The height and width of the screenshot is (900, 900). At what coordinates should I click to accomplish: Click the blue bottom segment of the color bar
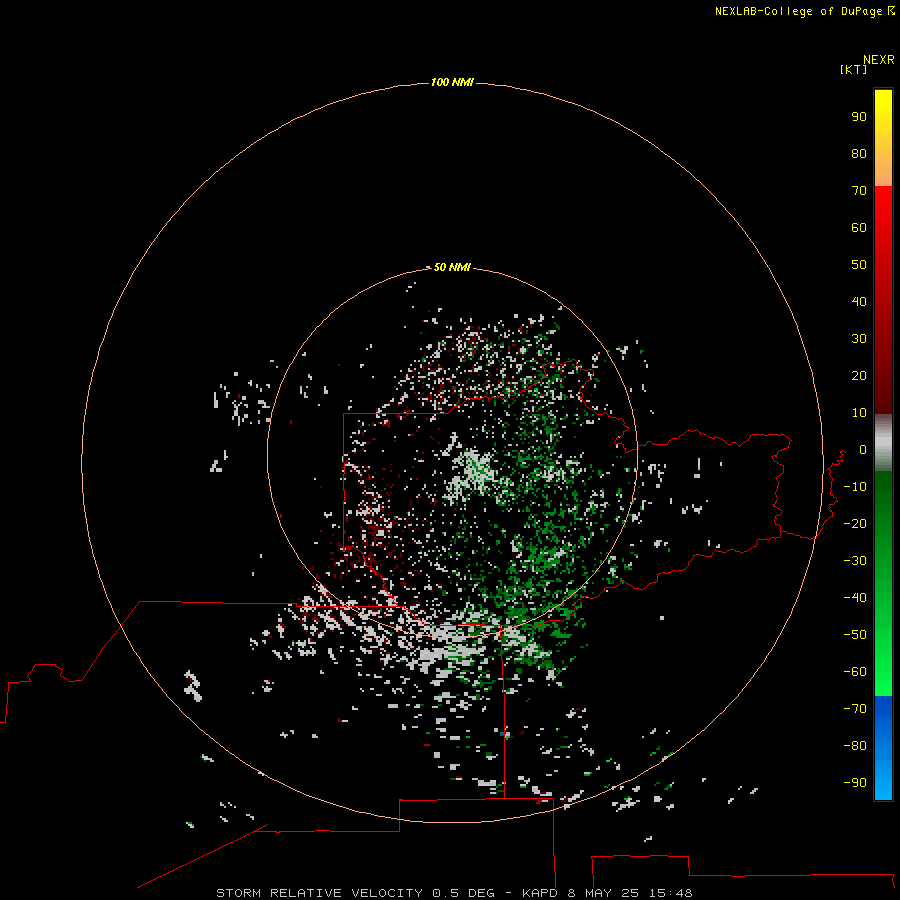click(883, 748)
